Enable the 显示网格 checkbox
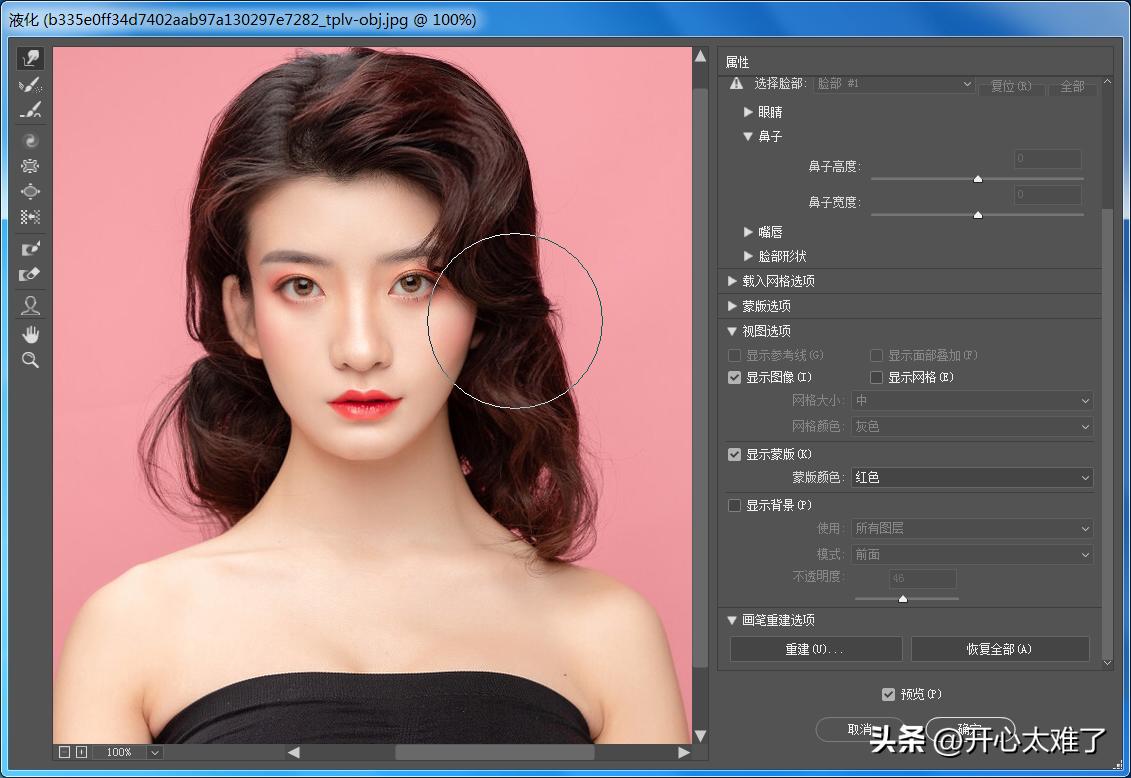The width and height of the screenshot is (1131, 778). point(876,377)
